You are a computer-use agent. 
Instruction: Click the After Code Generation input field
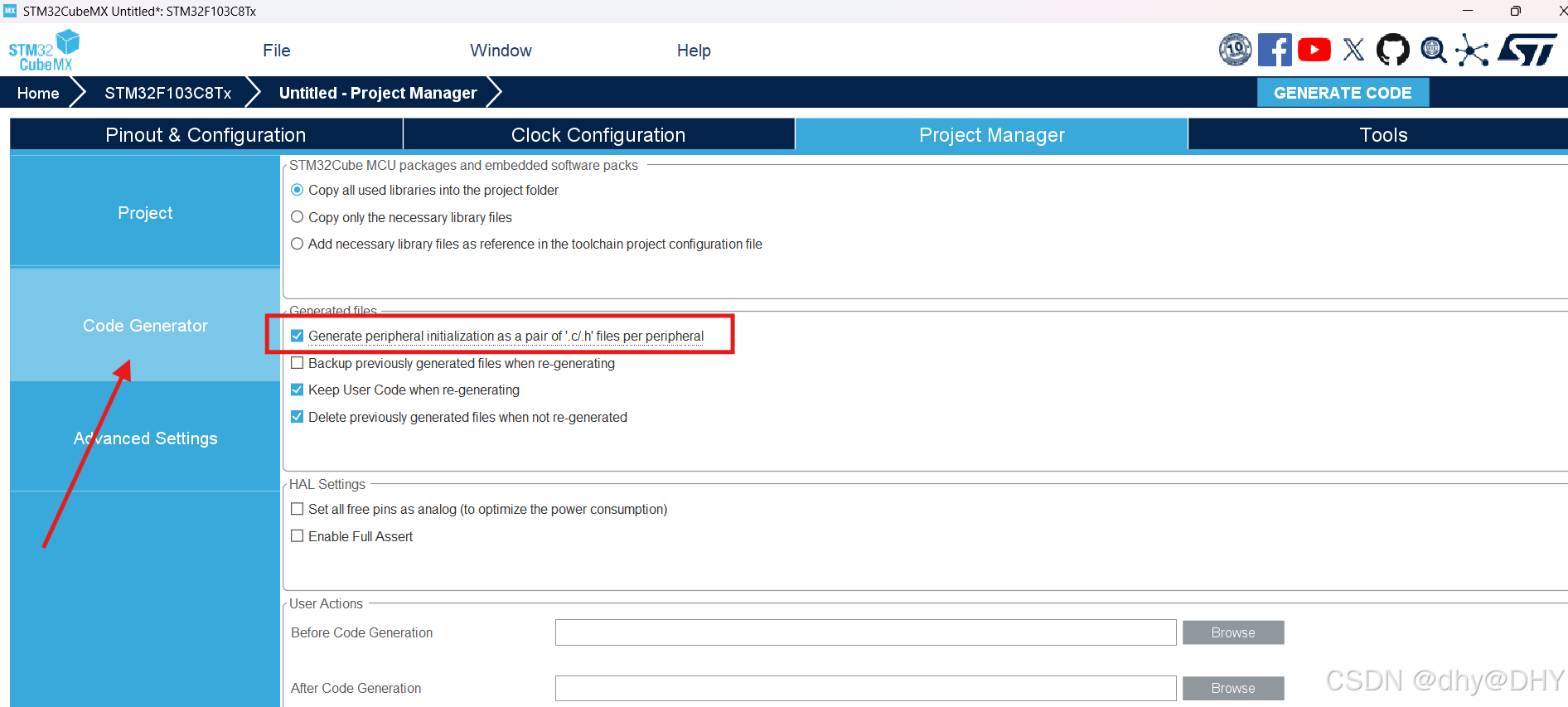865,688
